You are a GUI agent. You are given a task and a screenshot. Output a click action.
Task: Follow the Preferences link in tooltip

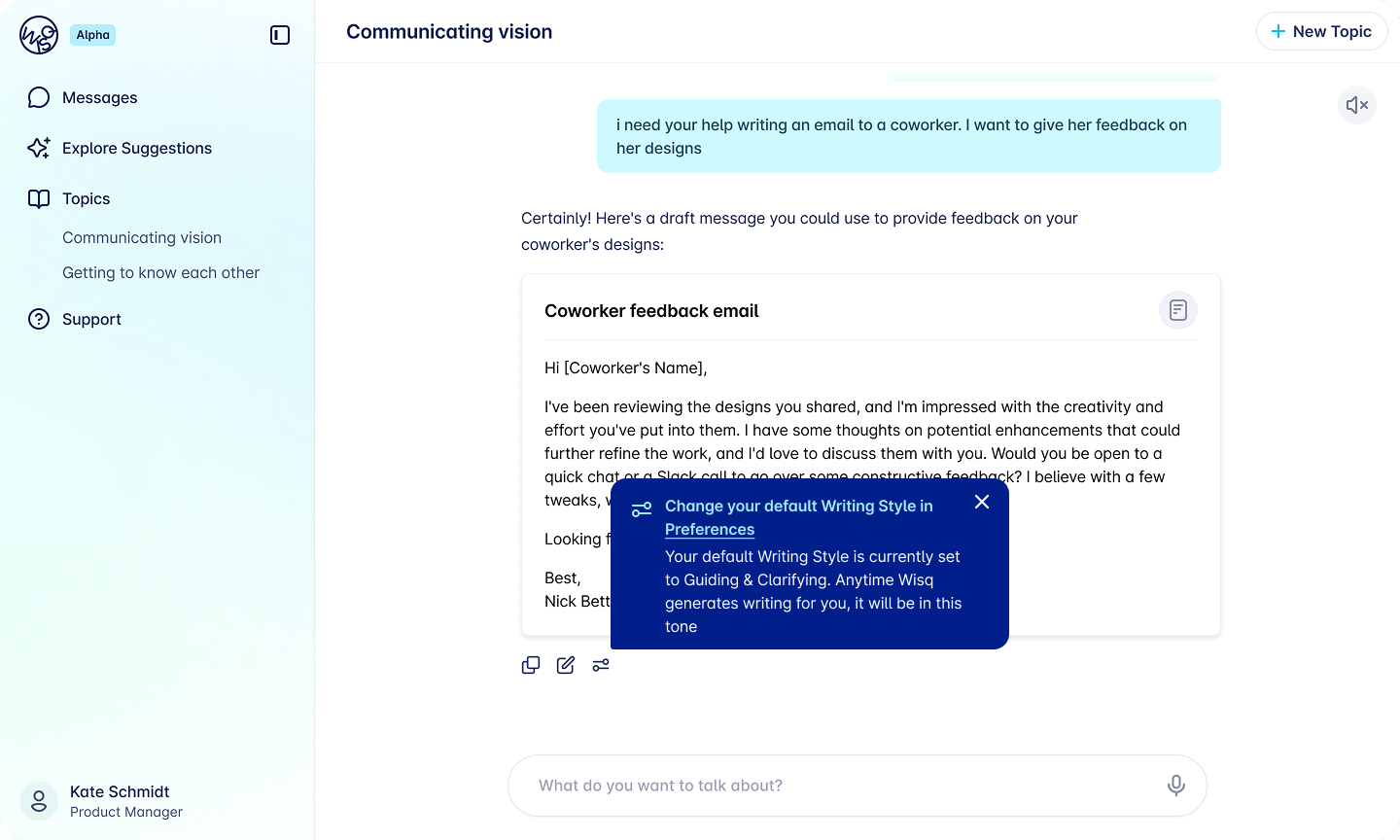(x=710, y=529)
